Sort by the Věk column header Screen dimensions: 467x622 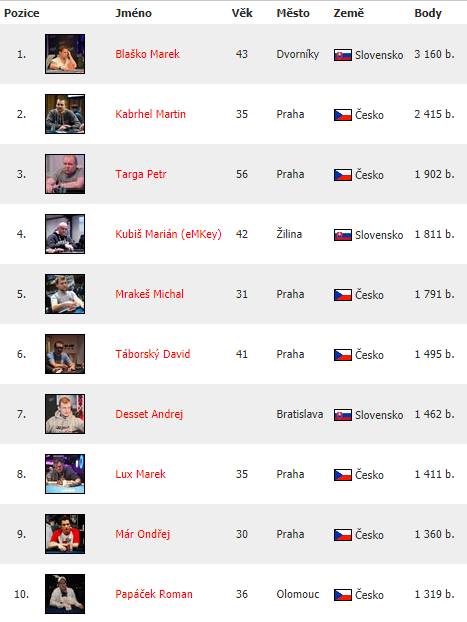click(242, 13)
